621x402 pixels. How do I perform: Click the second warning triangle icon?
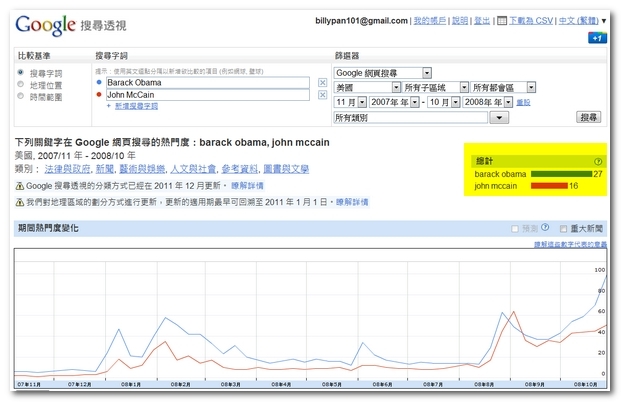(19, 202)
